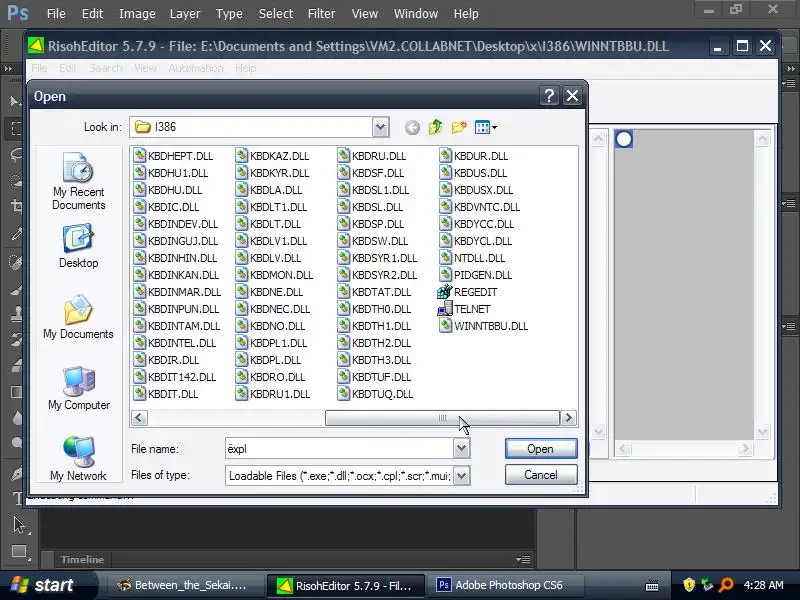This screenshot has height=600, width=800.
Task: Select Photoshop Path Selection arrow tool
Action: click(19, 524)
